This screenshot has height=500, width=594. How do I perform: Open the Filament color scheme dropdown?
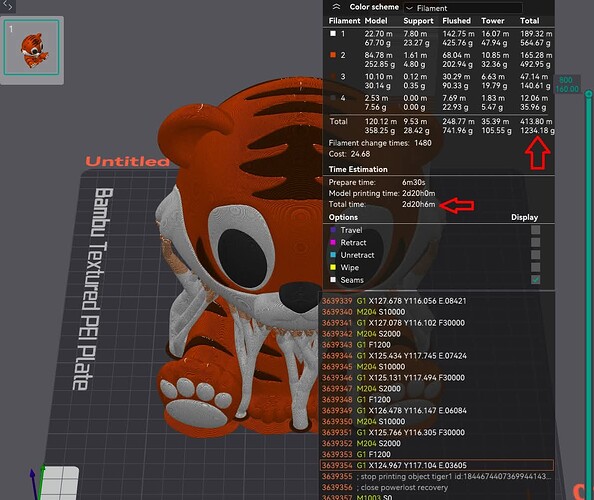[x=463, y=8]
